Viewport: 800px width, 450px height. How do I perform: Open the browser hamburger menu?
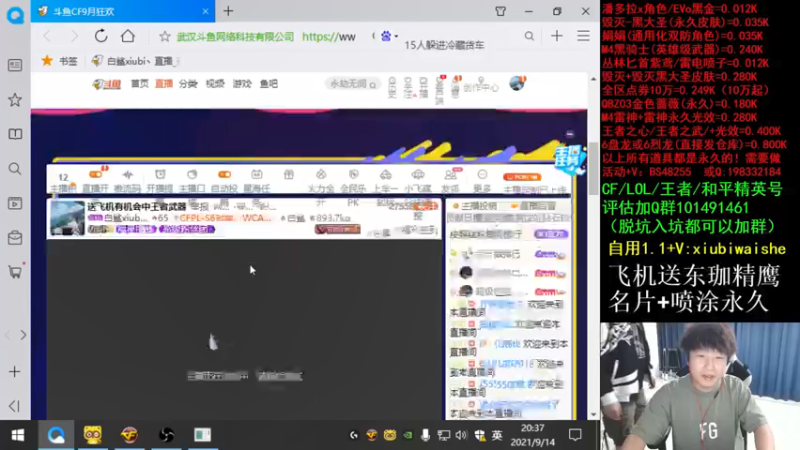(583, 36)
